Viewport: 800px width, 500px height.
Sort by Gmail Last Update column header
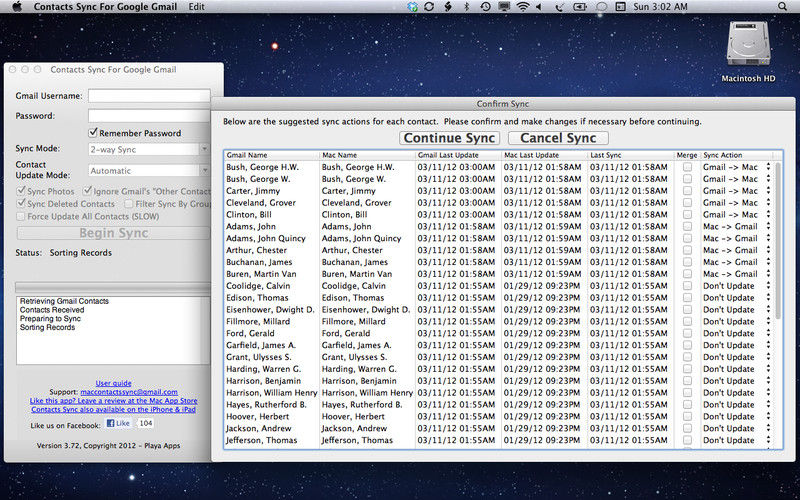[x=458, y=155]
